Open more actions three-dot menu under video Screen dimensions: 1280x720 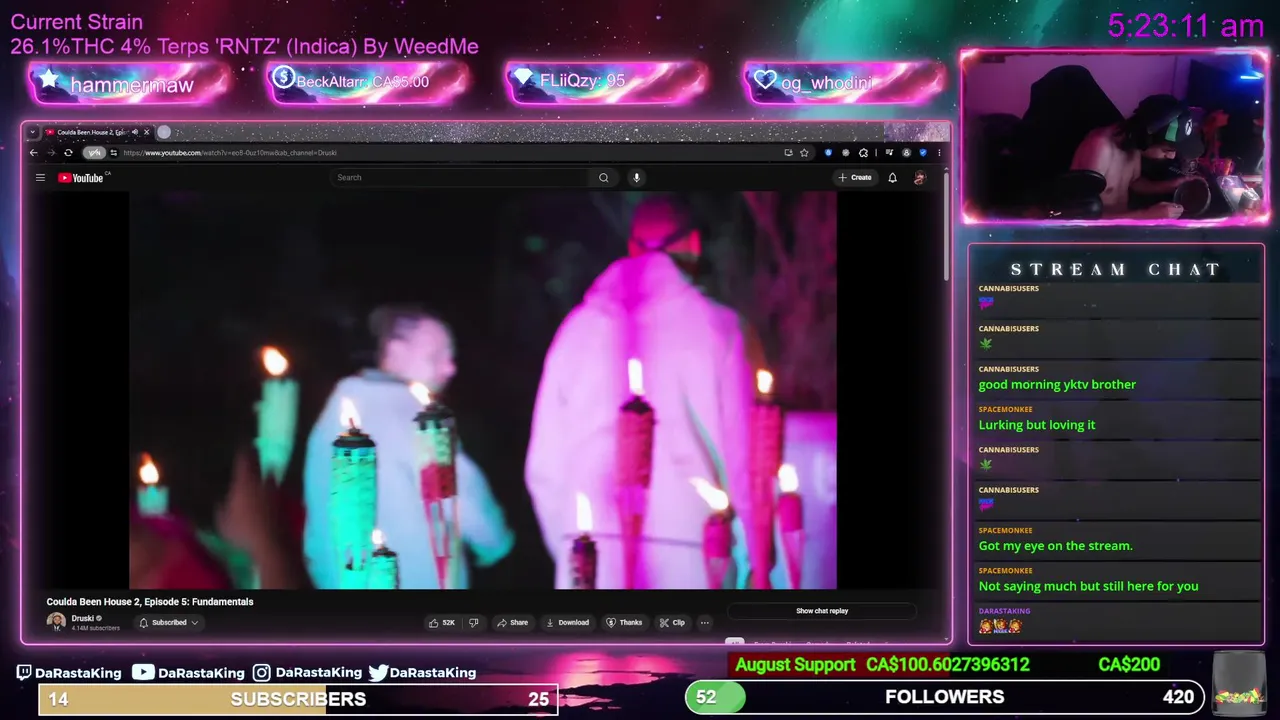pyautogui.click(x=705, y=622)
